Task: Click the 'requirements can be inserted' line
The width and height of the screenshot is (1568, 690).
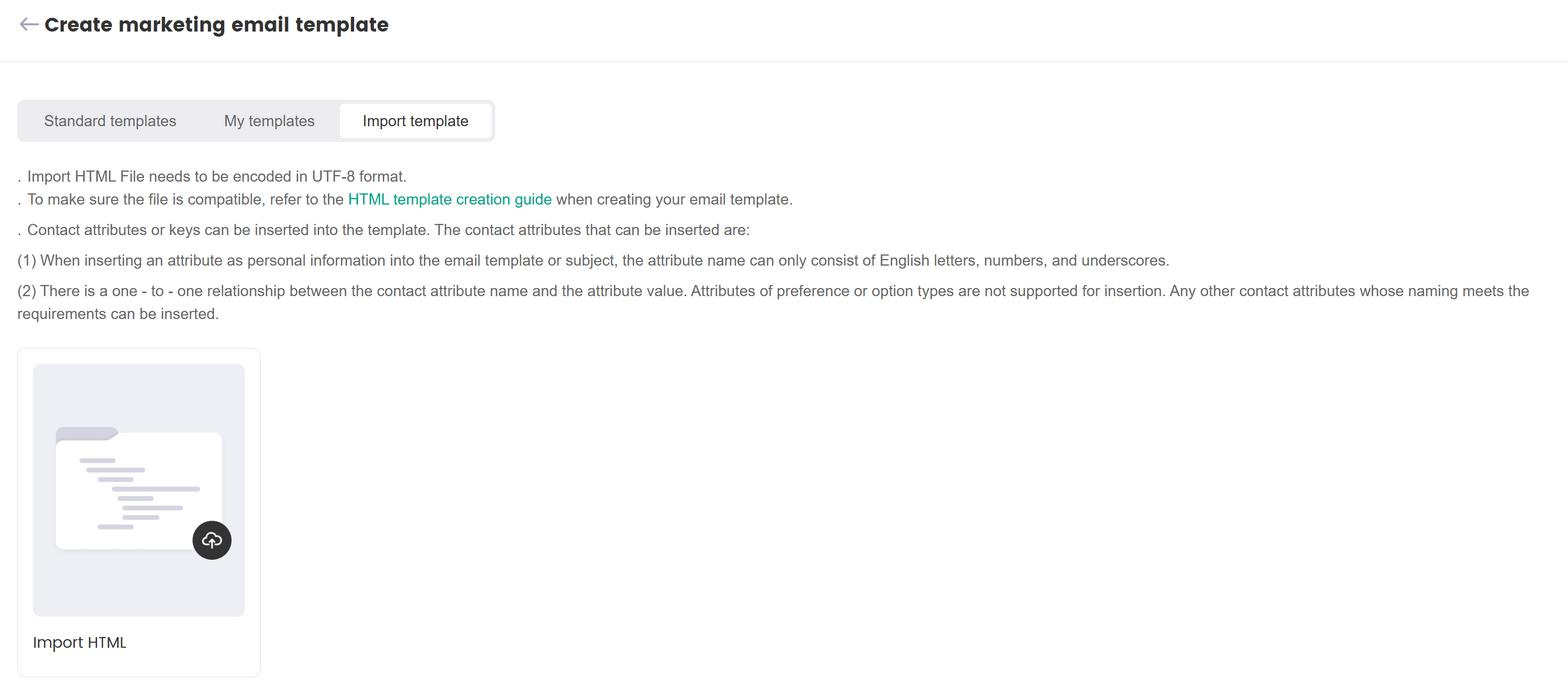Action: (118, 314)
